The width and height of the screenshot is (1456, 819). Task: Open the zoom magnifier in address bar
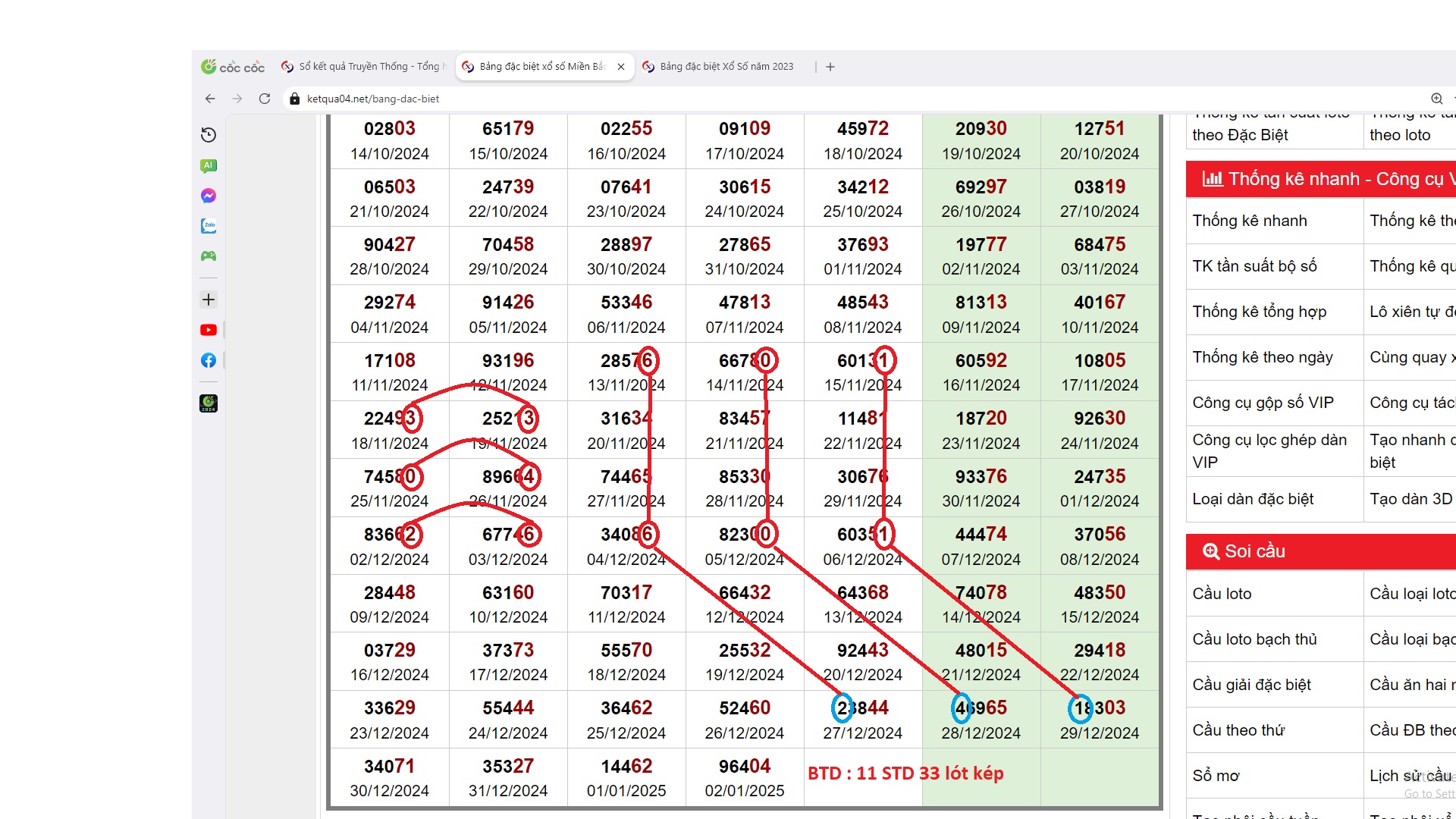tap(1437, 99)
